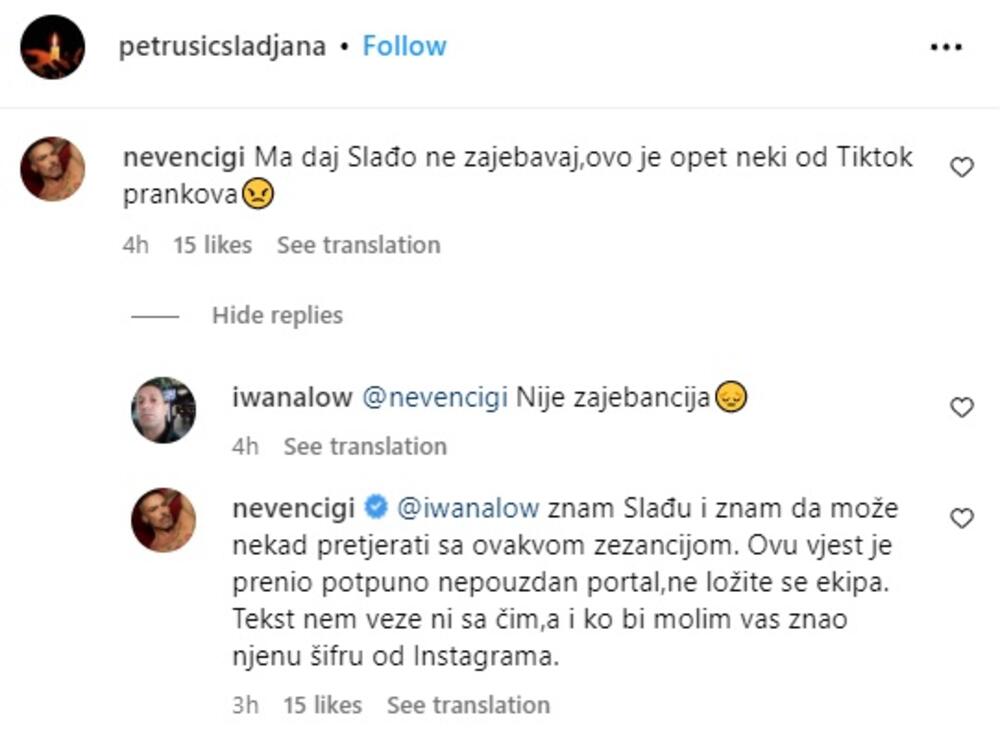See translation of the top comment

358,245
